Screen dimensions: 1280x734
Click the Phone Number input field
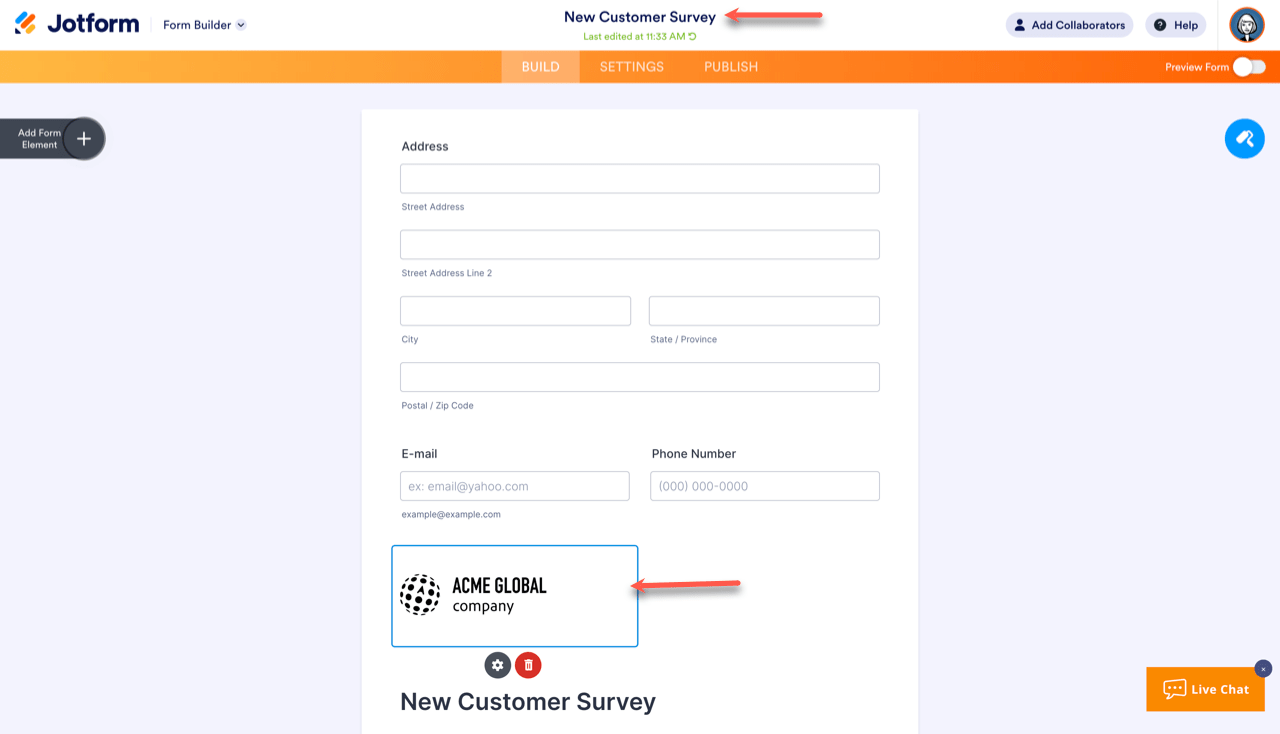[x=765, y=486]
